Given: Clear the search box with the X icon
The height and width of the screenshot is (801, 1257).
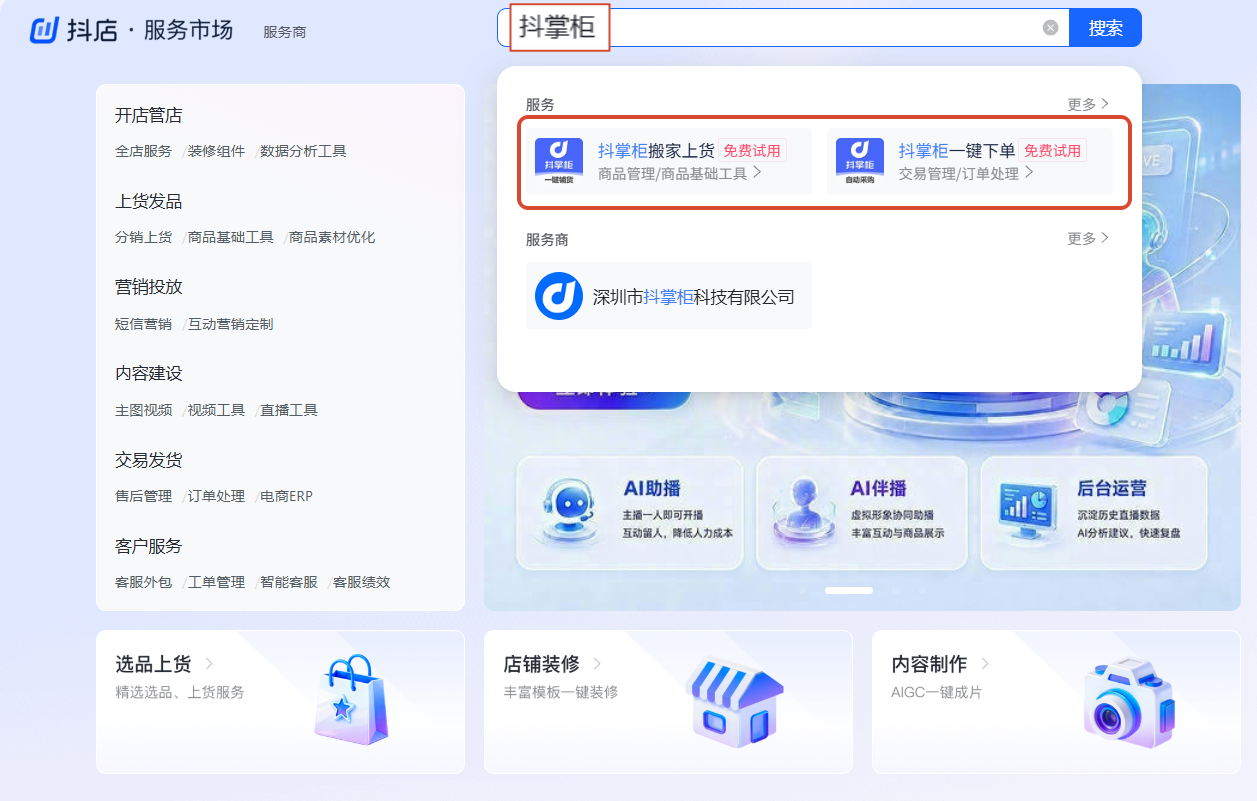Looking at the screenshot, I should click(x=1050, y=28).
